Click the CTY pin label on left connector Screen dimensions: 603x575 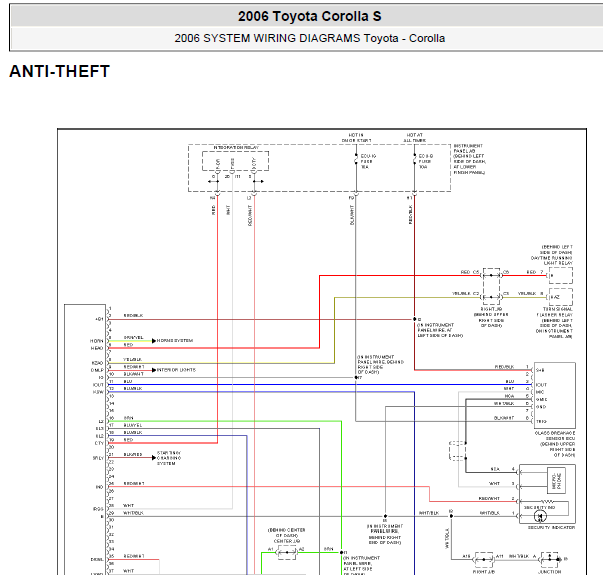click(99, 443)
